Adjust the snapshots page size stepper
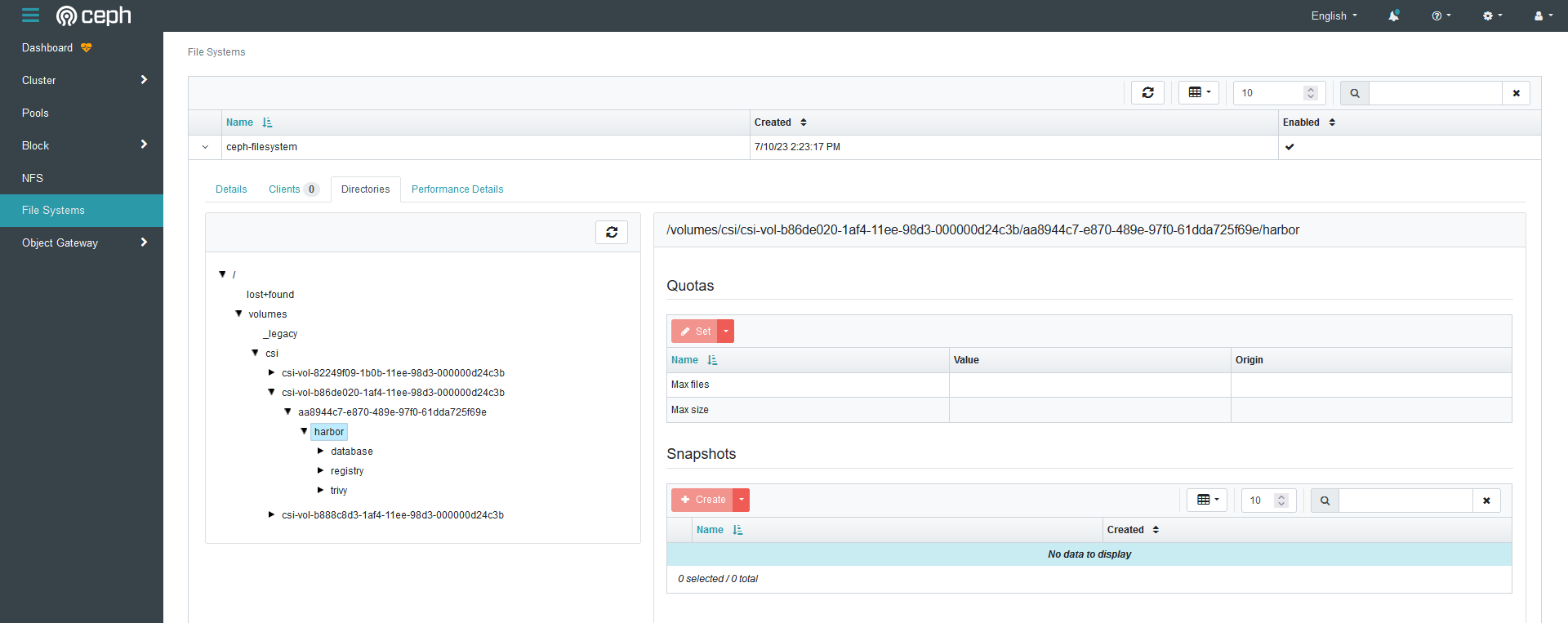Screen dimensions: 1568x623 coord(1281,501)
